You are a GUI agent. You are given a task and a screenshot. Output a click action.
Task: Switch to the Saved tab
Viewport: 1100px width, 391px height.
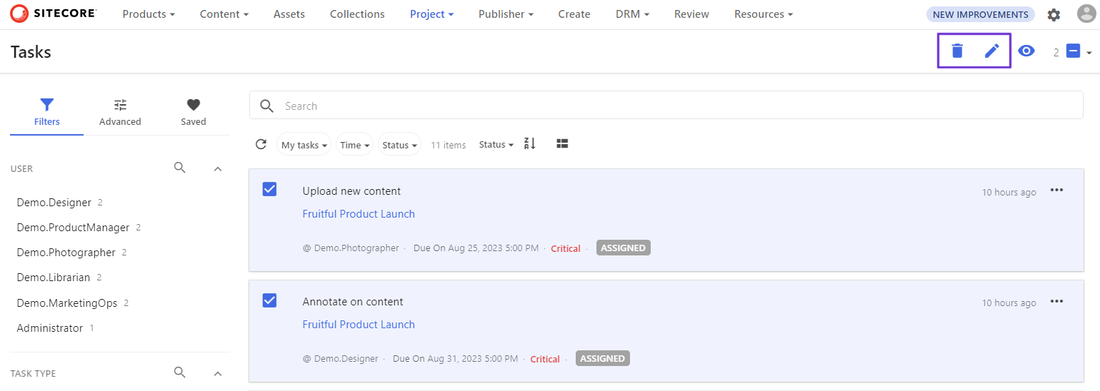[x=193, y=112]
